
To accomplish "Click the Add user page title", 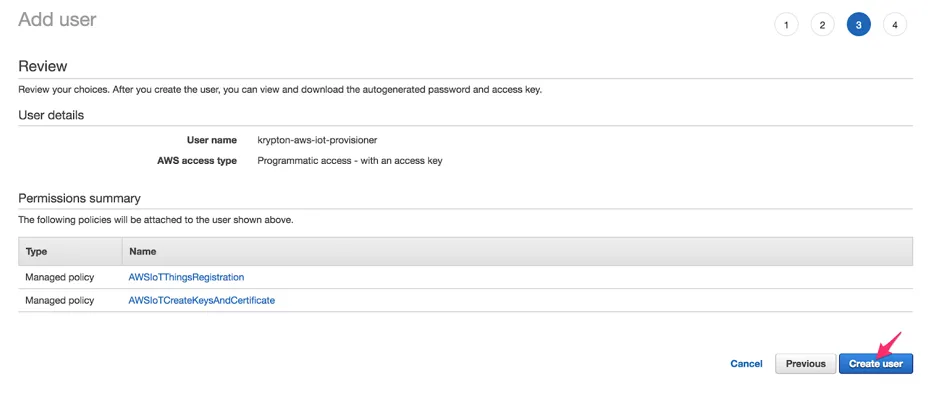I will pos(57,19).
